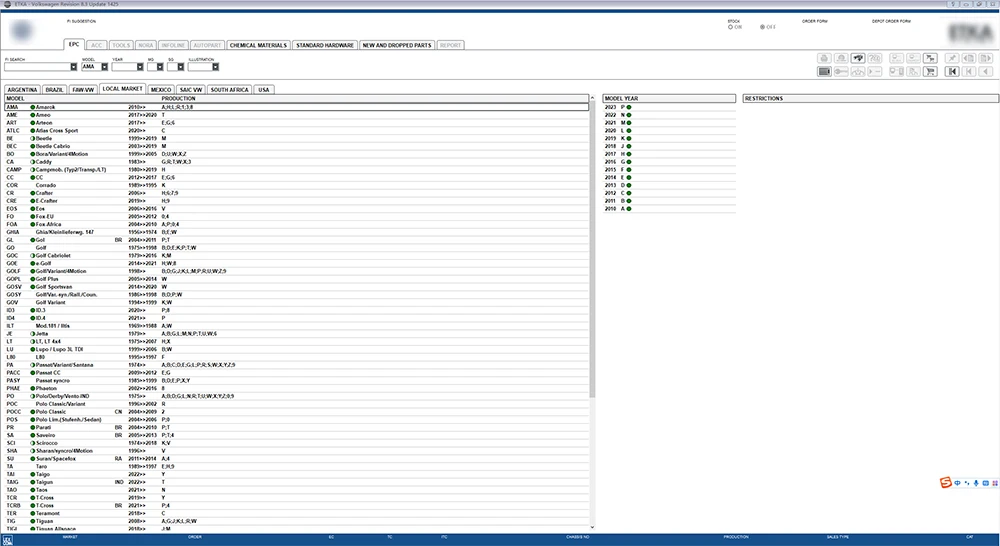
Task: Select the South Africa market tab
Action: pos(230,90)
